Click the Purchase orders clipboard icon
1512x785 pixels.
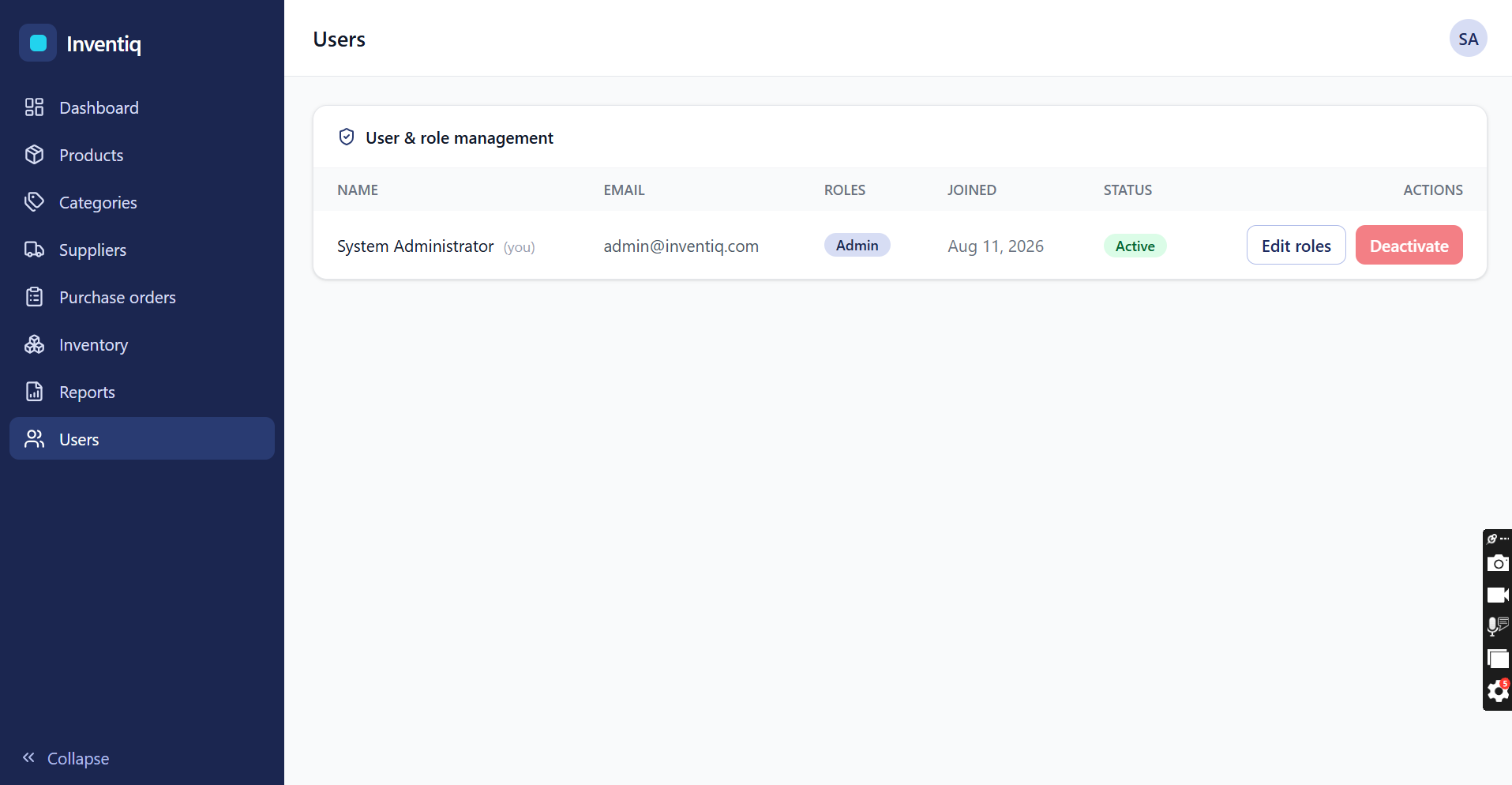[34, 297]
